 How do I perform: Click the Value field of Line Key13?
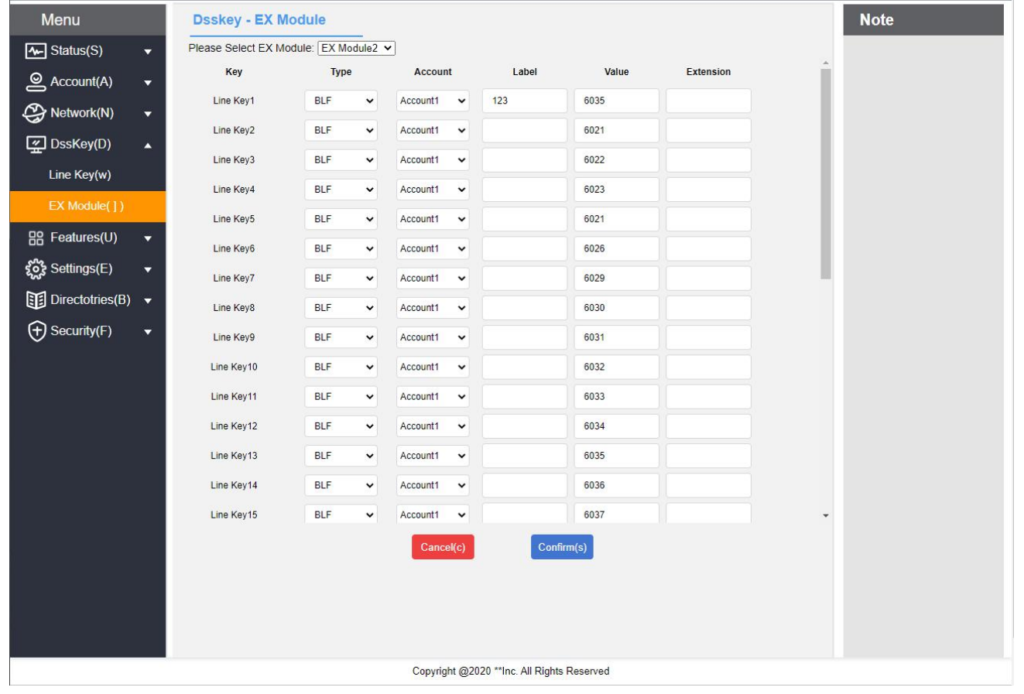(x=616, y=456)
